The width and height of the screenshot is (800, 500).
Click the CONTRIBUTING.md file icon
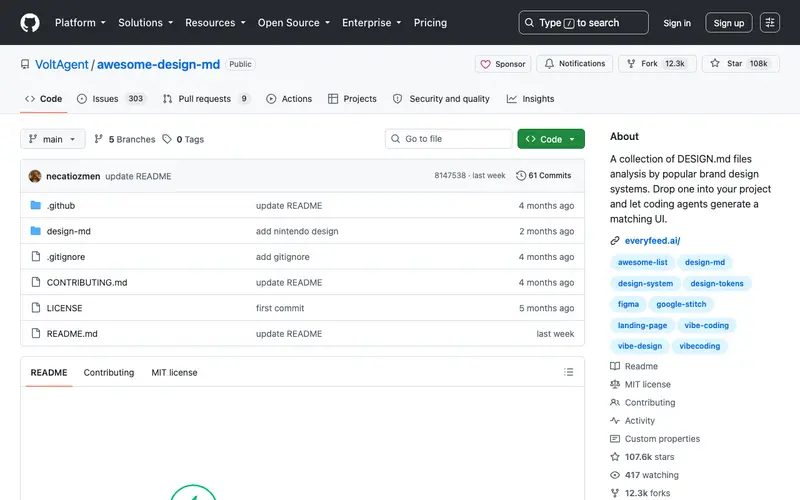click(x=36, y=282)
